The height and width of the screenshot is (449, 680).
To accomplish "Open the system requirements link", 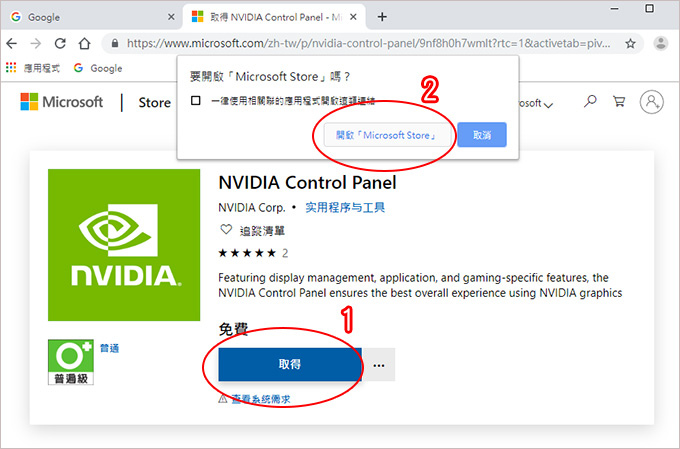I will tap(260, 399).
